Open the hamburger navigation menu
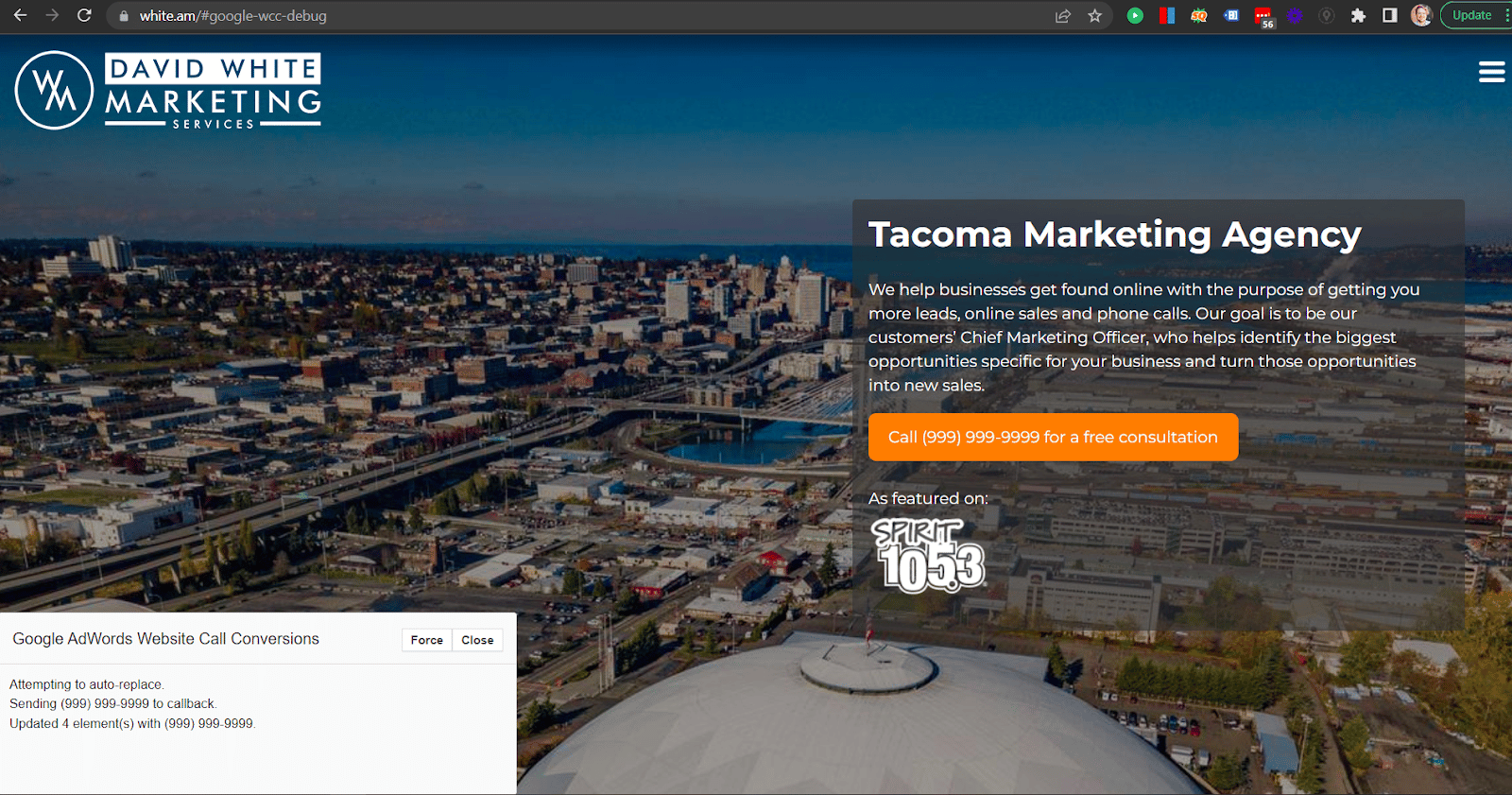1512x795 pixels. pyautogui.click(x=1491, y=72)
